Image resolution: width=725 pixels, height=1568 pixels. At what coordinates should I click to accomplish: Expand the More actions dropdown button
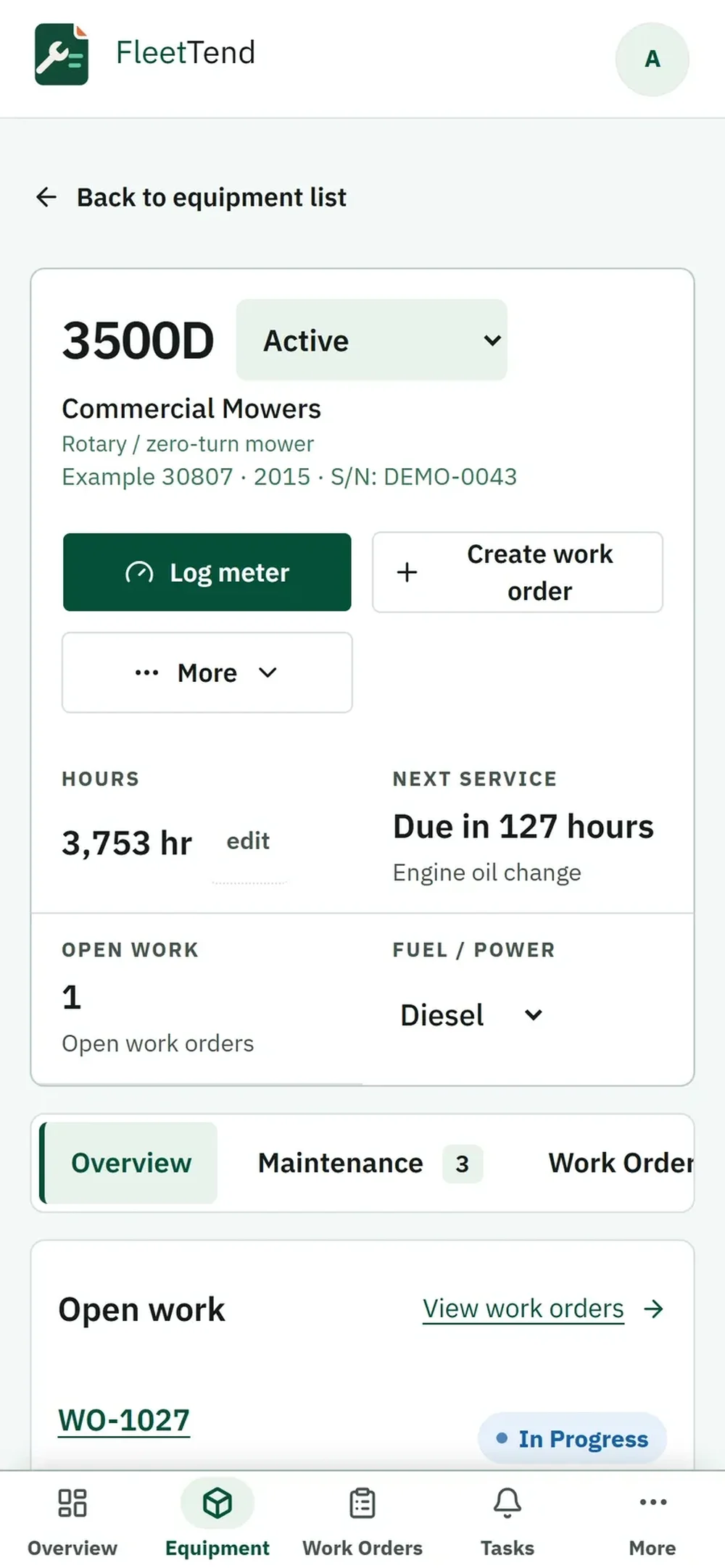(207, 672)
